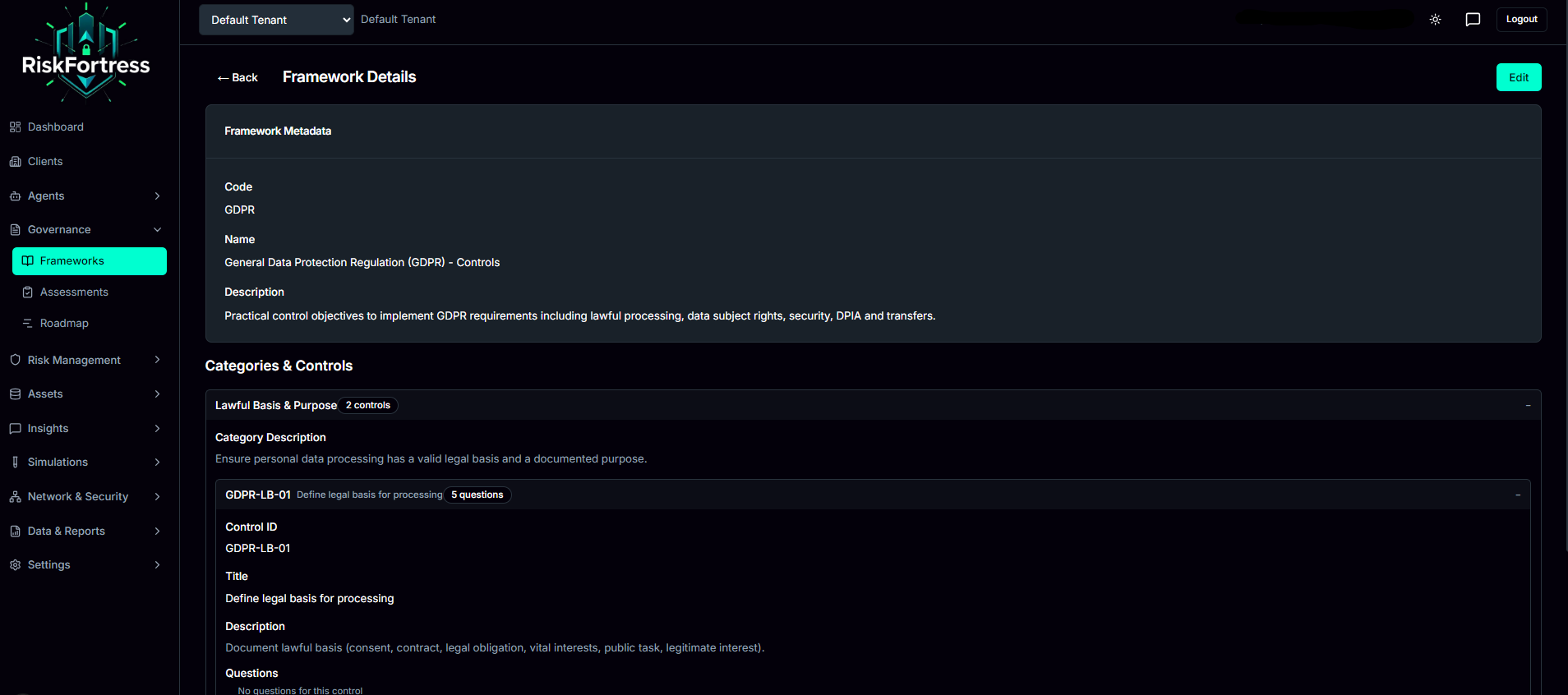This screenshot has width=1568, height=695.
Task: Click the Dashboard grid icon
Action: click(x=15, y=127)
